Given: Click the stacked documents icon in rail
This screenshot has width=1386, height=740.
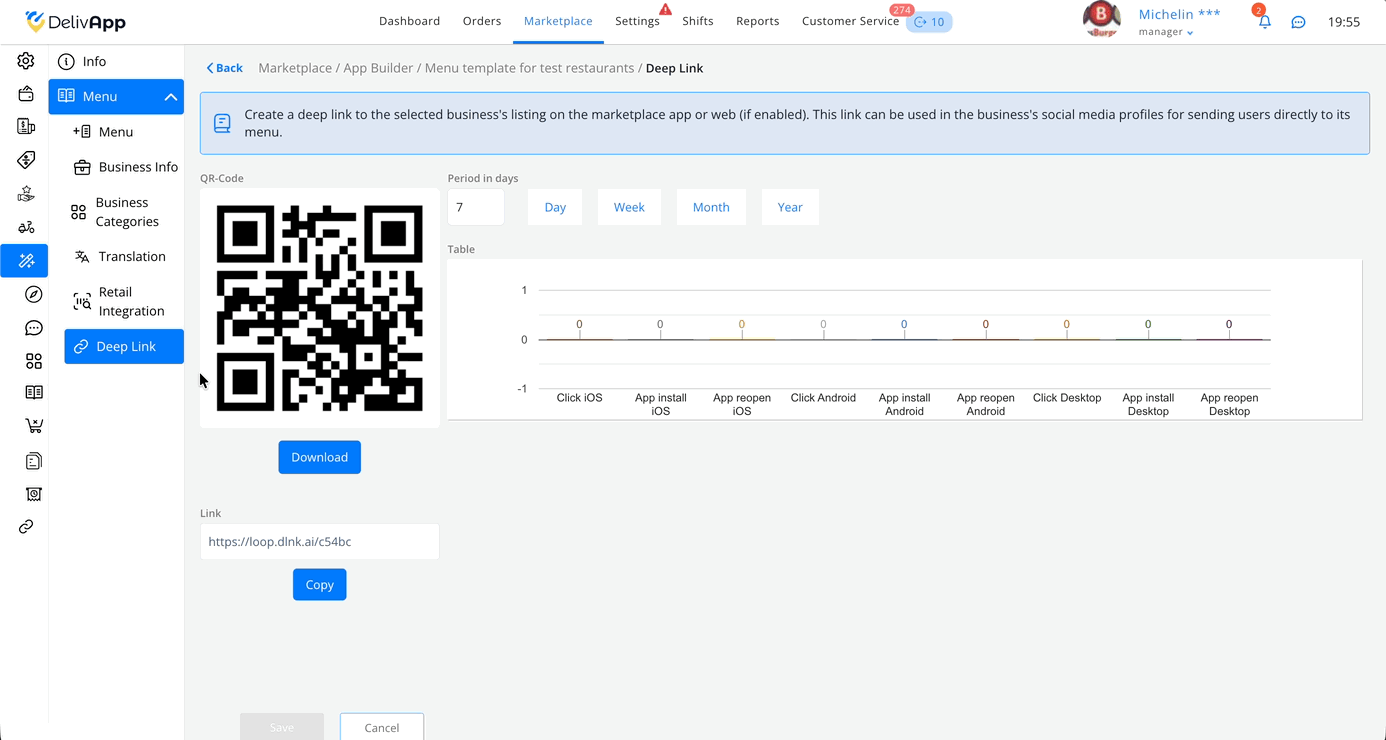Looking at the screenshot, I should tap(33, 461).
